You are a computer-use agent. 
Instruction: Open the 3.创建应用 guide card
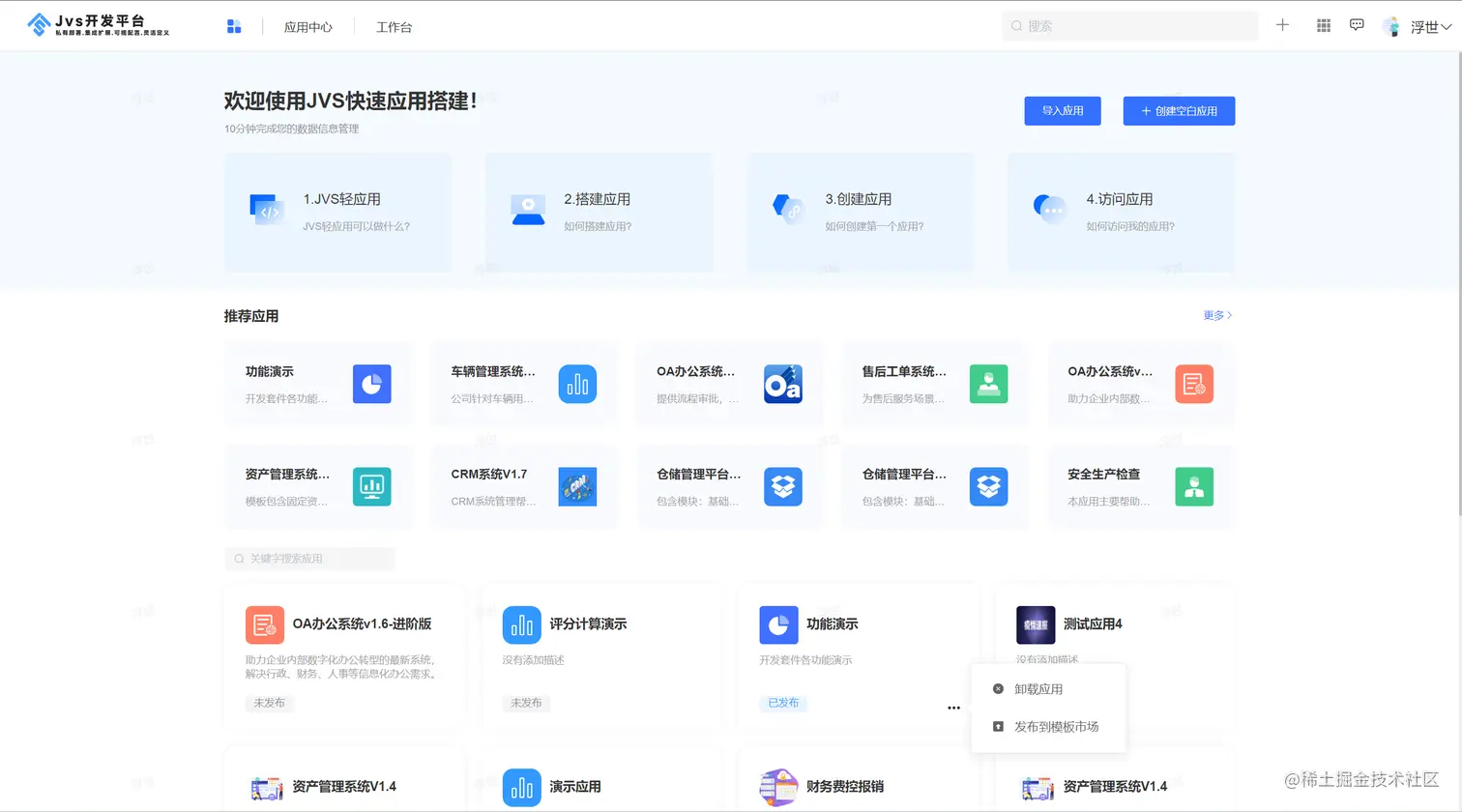click(x=860, y=212)
